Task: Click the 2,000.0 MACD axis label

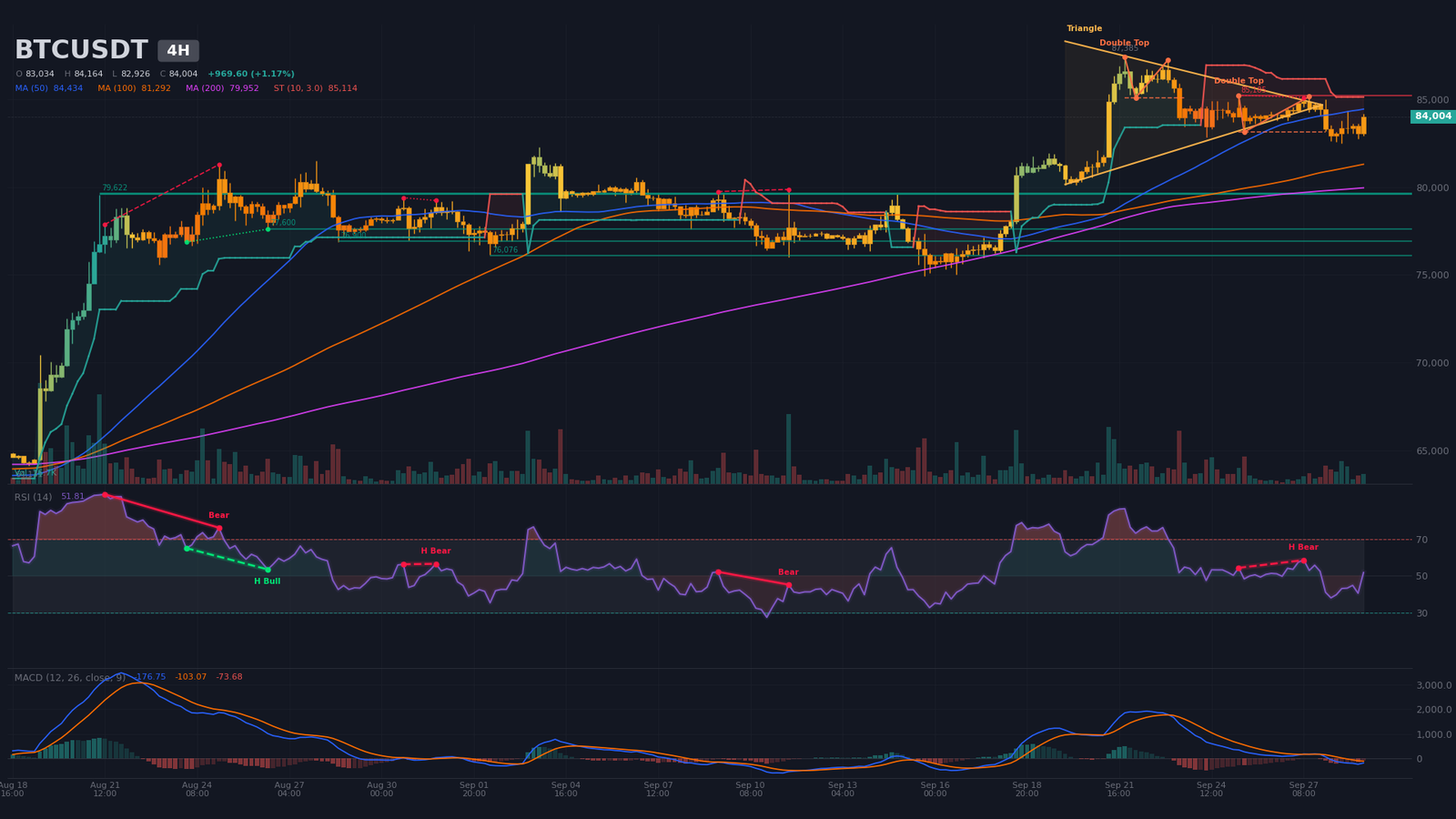Action: click(1433, 711)
